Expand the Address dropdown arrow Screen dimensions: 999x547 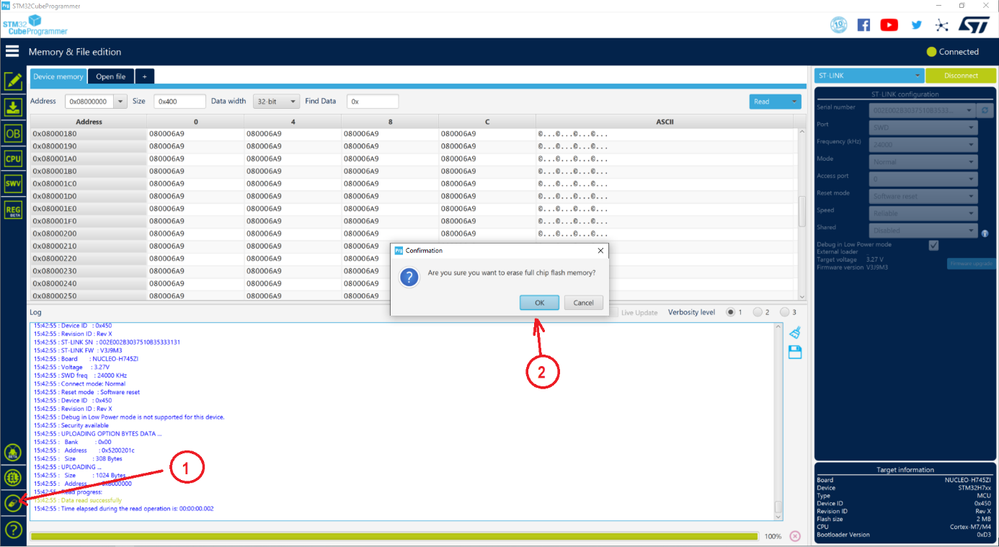point(120,101)
